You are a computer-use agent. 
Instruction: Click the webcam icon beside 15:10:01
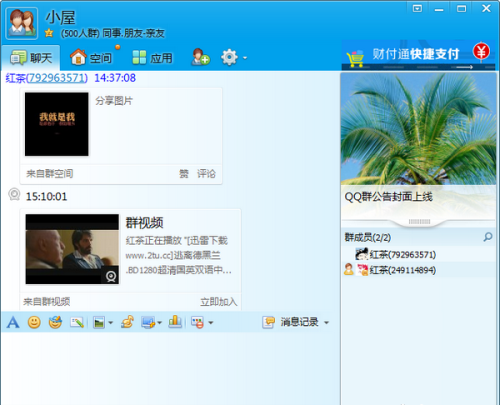pyautogui.click(x=14, y=195)
